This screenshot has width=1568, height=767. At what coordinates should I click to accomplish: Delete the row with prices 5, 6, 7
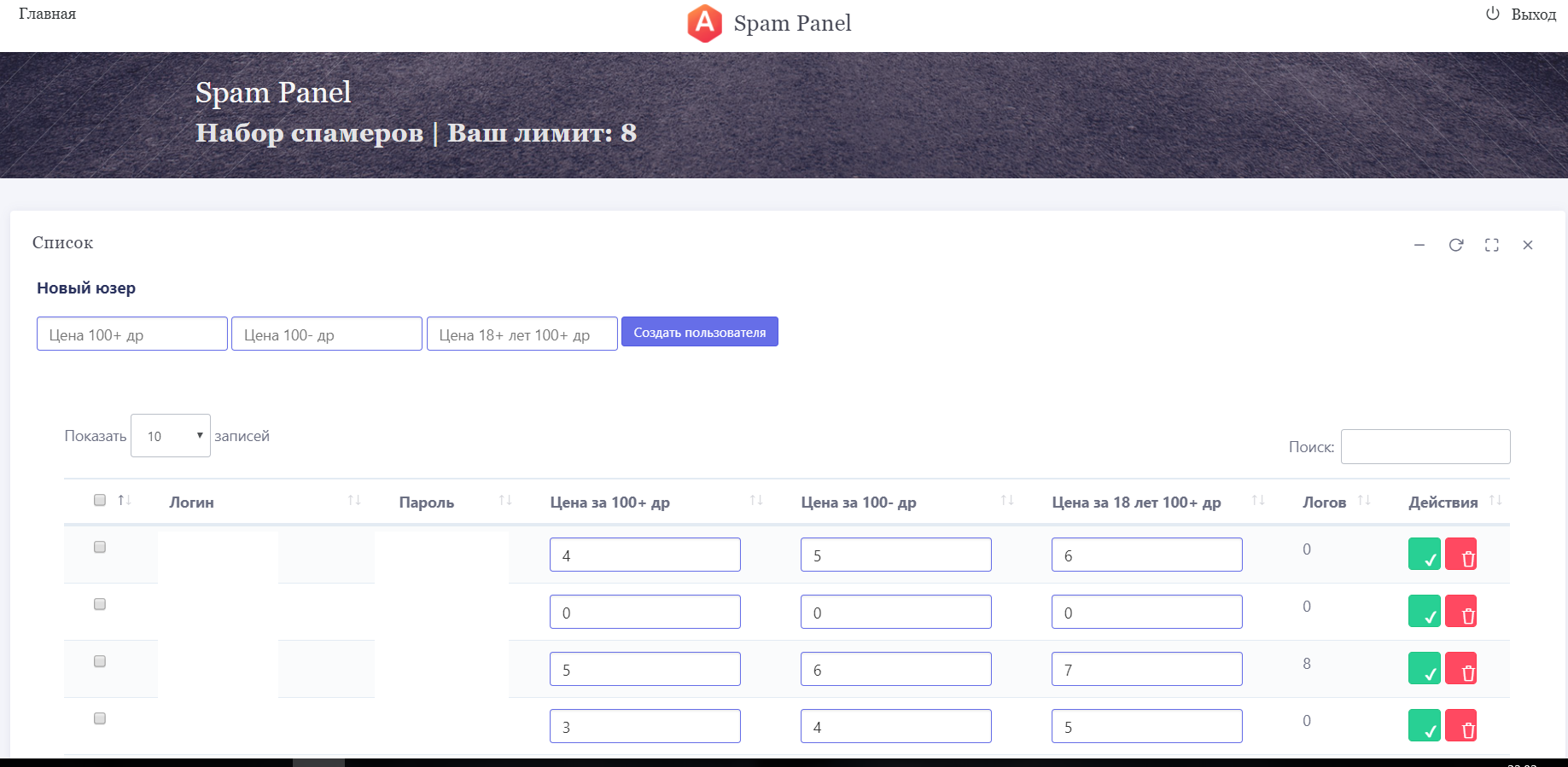point(1461,668)
